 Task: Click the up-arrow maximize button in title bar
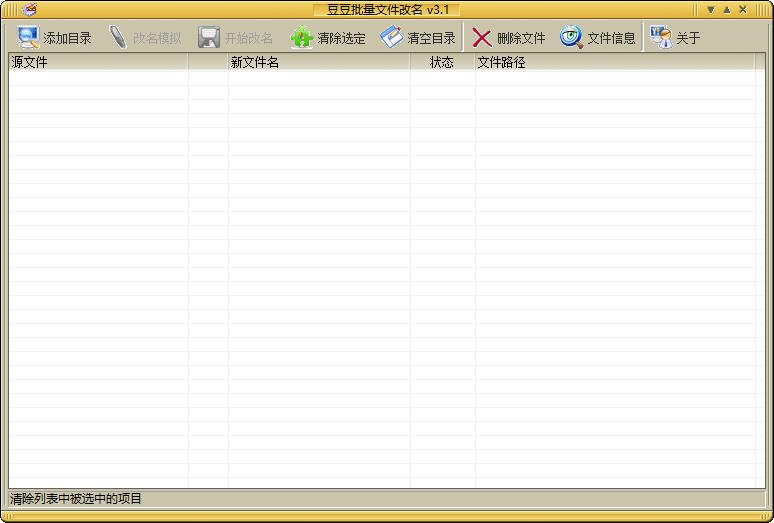pyautogui.click(x=727, y=10)
